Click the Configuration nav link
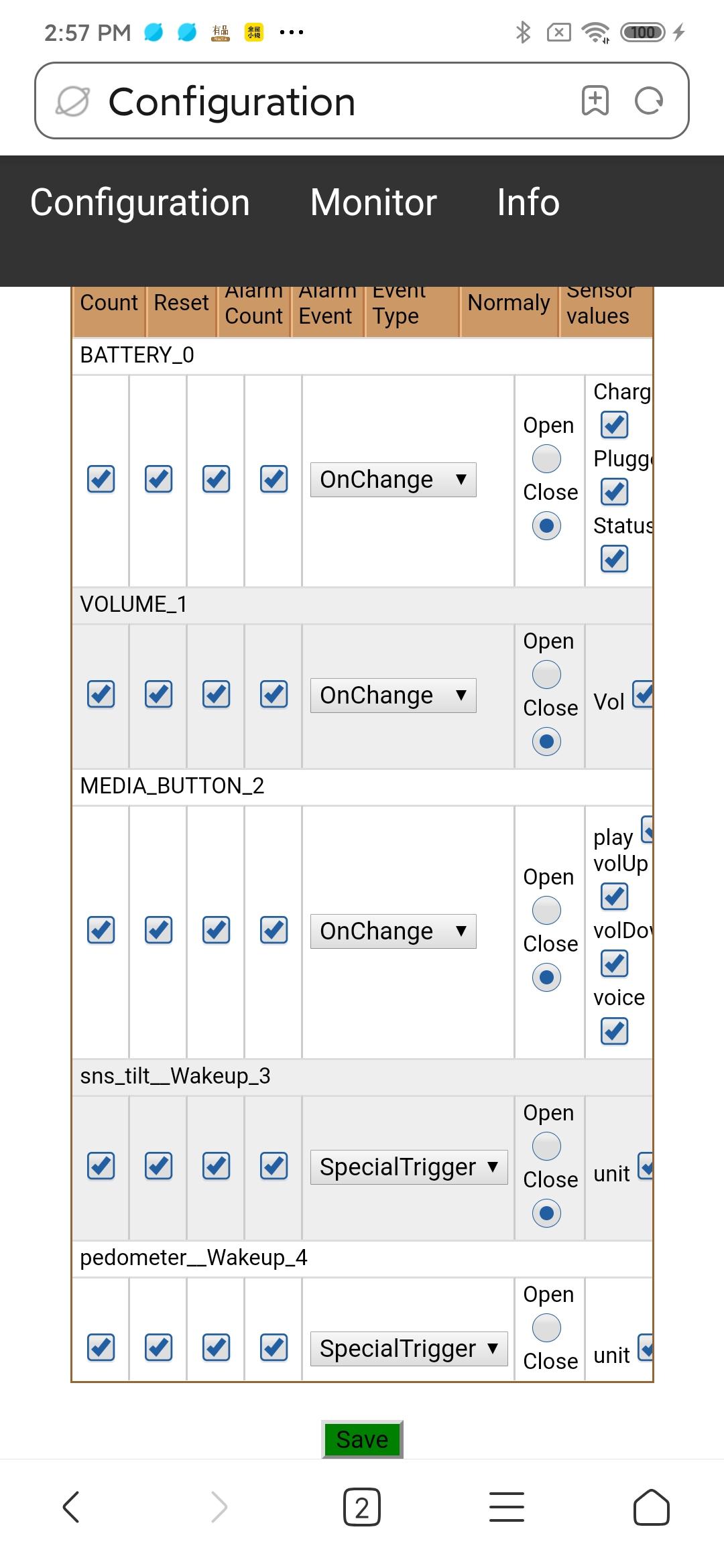Screen dimensions: 724x1568 (140, 202)
